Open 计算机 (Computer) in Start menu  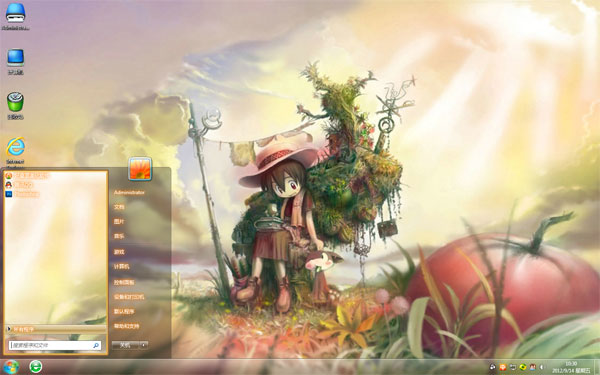tap(121, 266)
